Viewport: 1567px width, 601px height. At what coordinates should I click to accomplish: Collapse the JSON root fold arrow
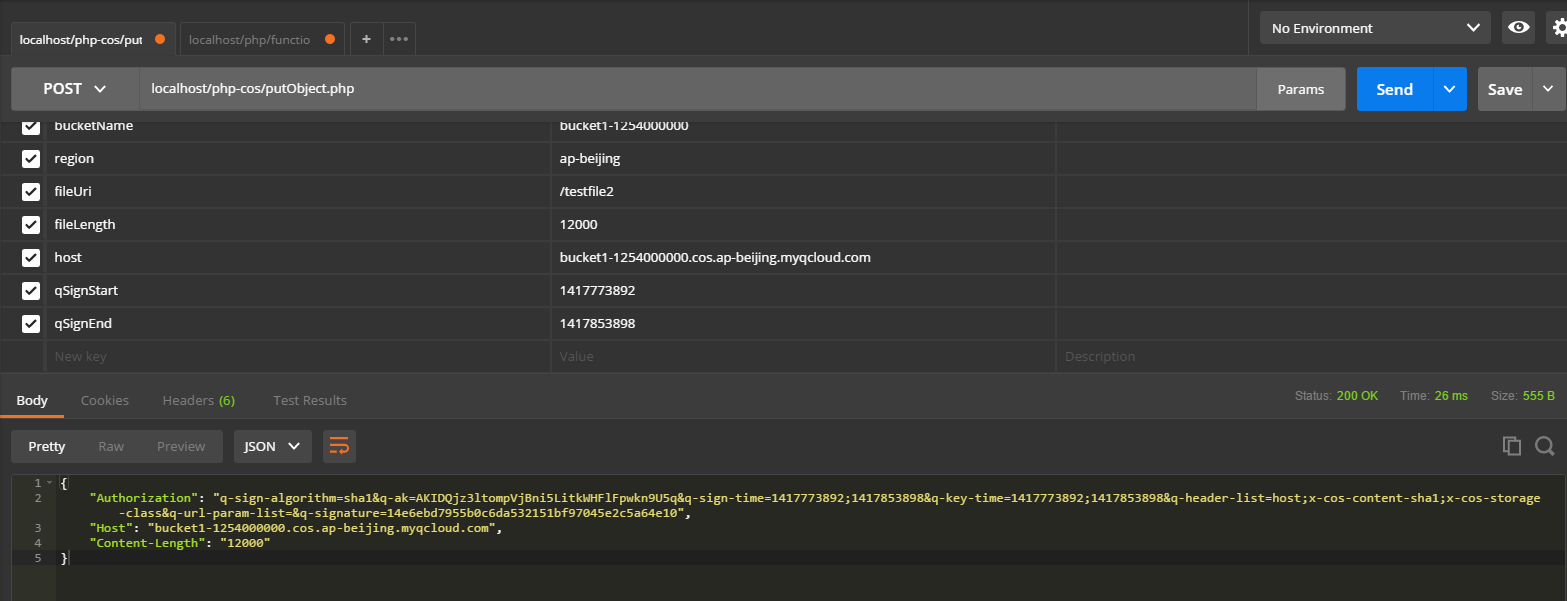[x=50, y=483]
